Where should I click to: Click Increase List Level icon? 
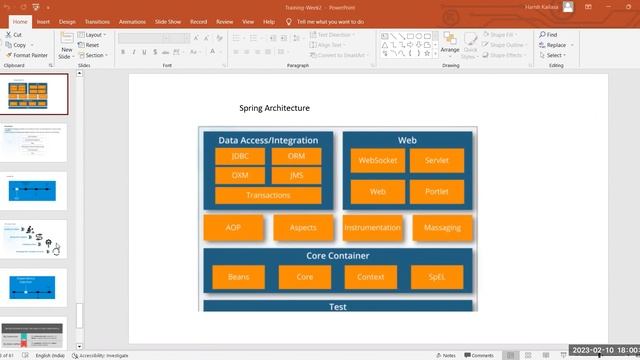(x=284, y=38)
